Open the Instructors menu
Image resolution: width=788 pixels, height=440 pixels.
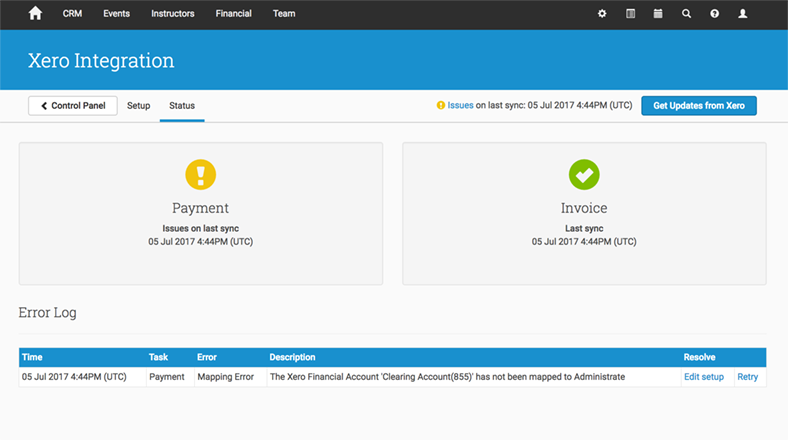[173, 14]
